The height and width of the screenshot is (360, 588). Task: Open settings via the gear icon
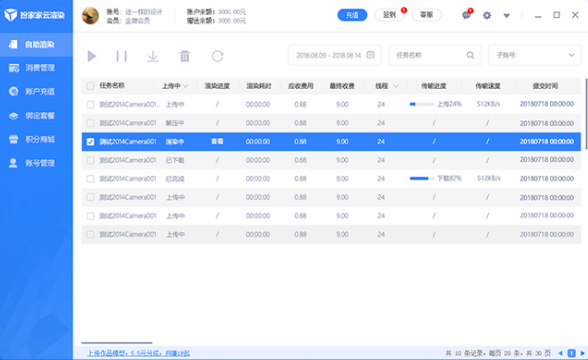pos(487,15)
